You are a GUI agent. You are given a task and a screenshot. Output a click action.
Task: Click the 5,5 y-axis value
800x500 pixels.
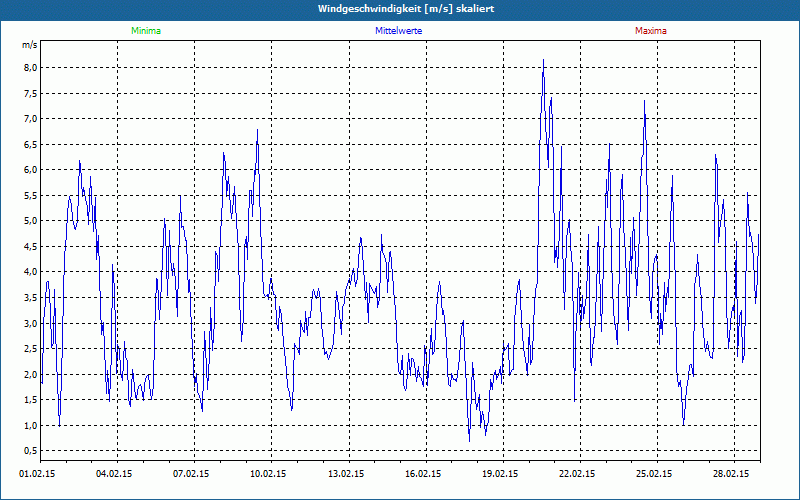coord(32,195)
